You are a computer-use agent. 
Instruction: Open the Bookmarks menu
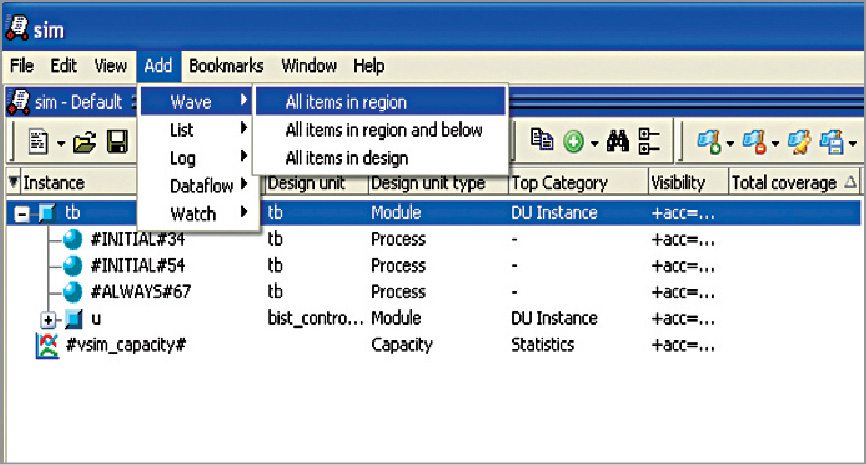click(226, 66)
